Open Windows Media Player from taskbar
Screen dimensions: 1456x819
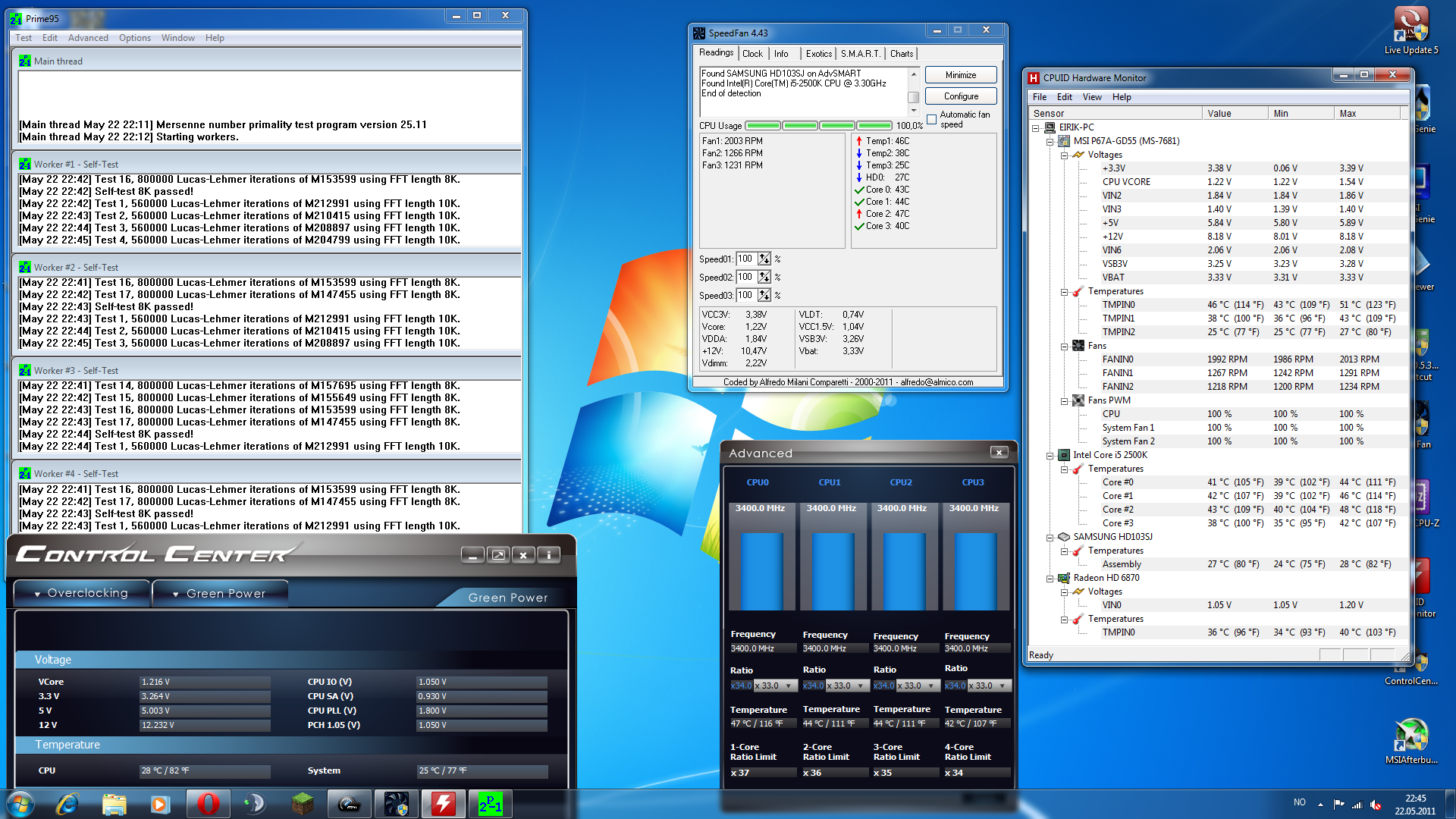pos(161,804)
